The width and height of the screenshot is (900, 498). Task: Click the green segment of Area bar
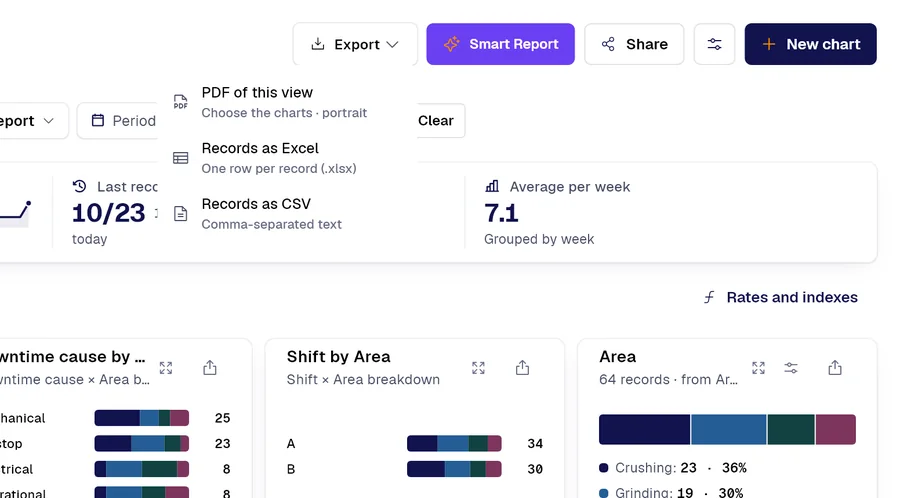click(x=791, y=429)
